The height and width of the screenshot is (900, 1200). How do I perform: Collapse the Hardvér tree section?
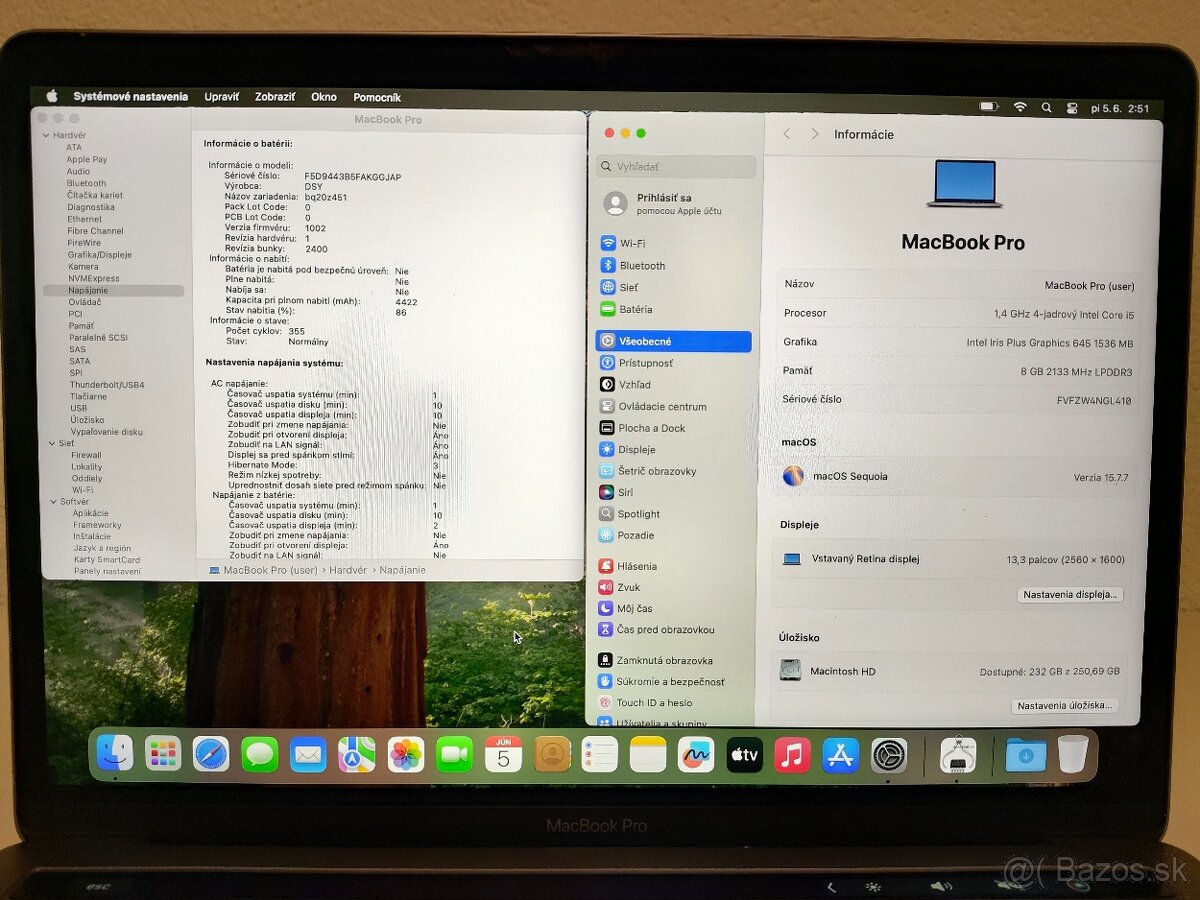click(47, 135)
